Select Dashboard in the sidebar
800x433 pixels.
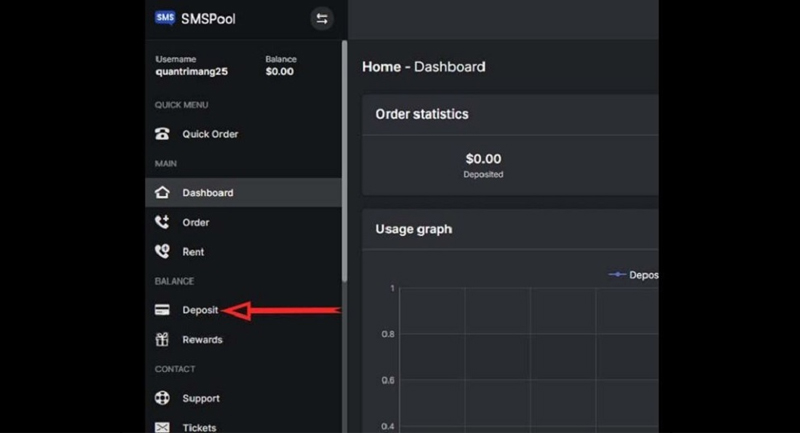208,193
